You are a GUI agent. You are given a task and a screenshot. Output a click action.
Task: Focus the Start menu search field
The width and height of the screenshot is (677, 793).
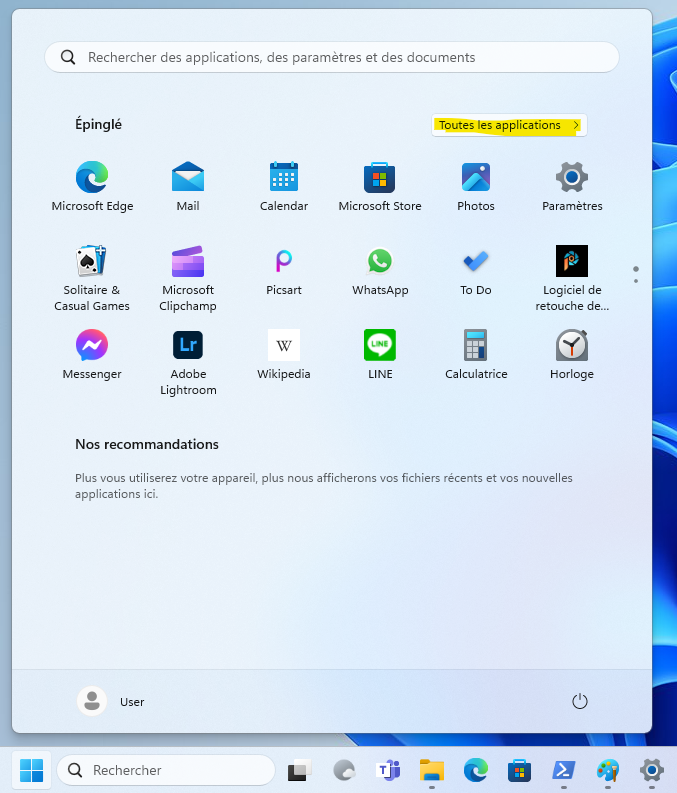tap(332, 57)
